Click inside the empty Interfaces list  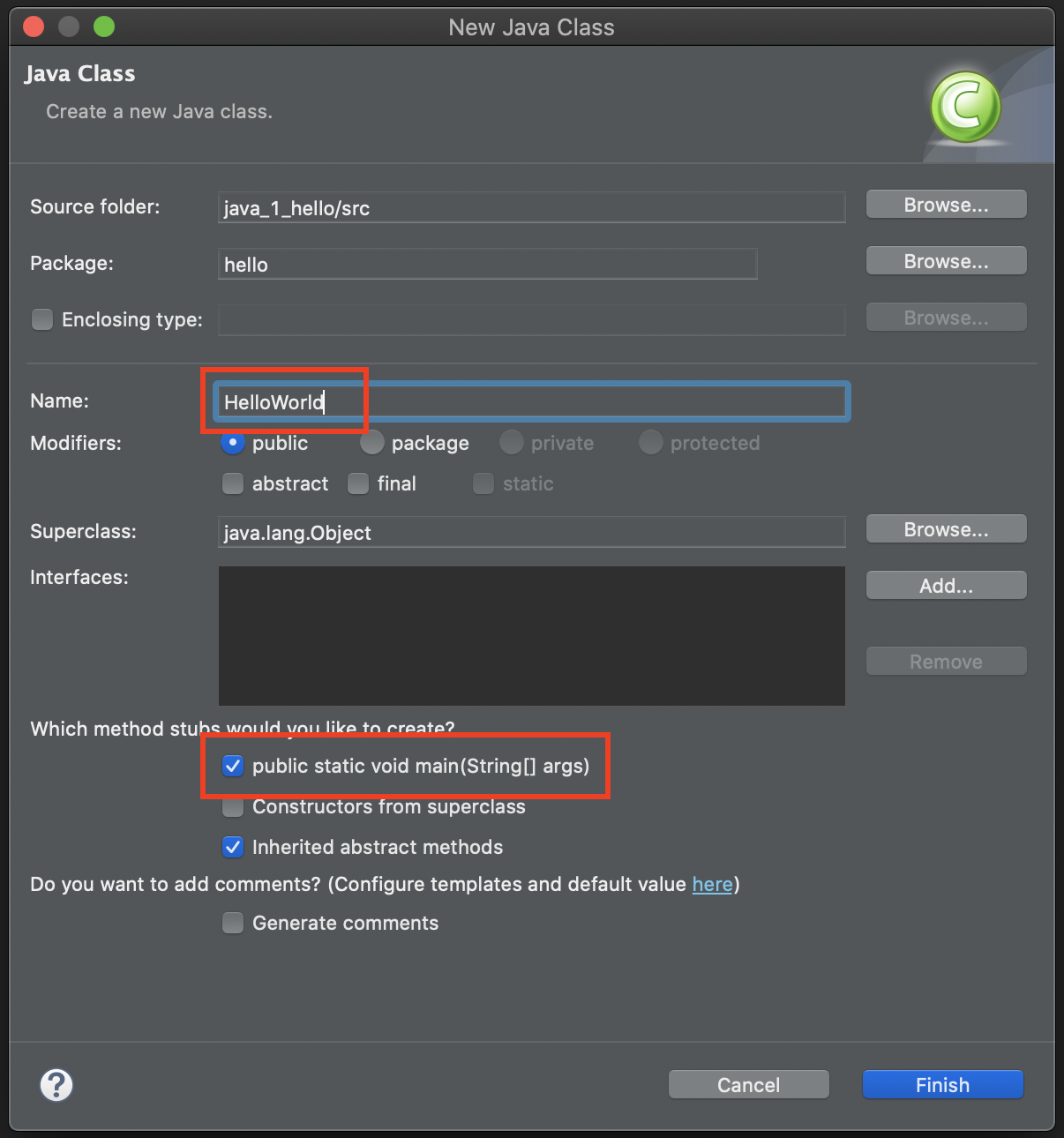click(x=531, y=636)
